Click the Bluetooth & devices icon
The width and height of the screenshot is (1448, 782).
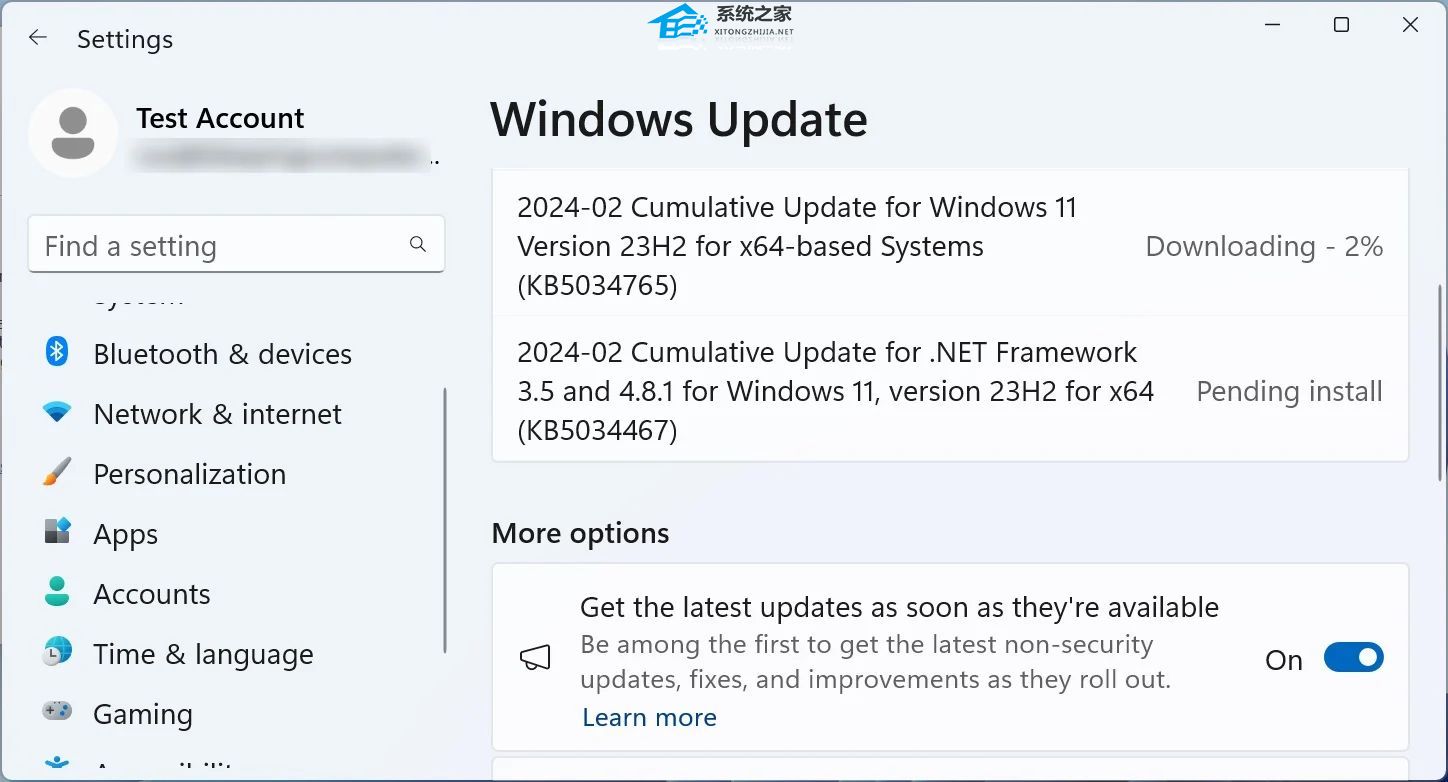coord(57,352)
